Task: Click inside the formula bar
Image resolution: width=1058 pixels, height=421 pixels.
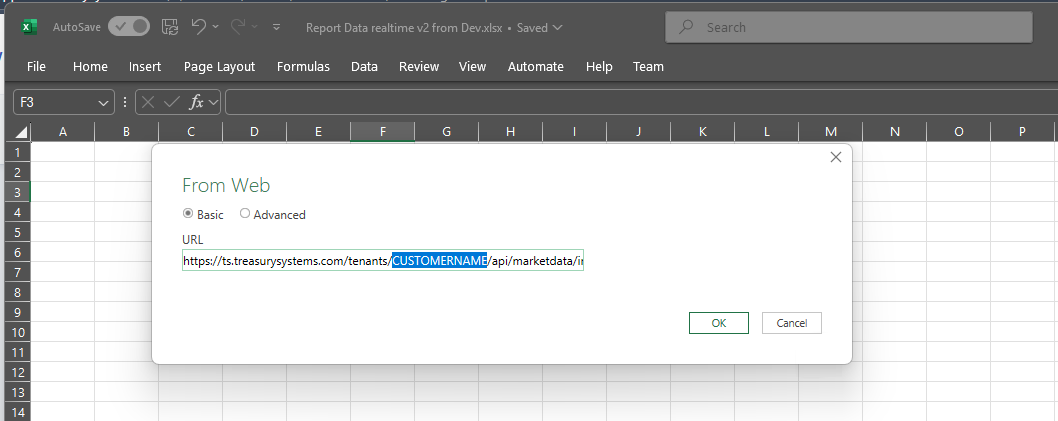Action: 641,103
